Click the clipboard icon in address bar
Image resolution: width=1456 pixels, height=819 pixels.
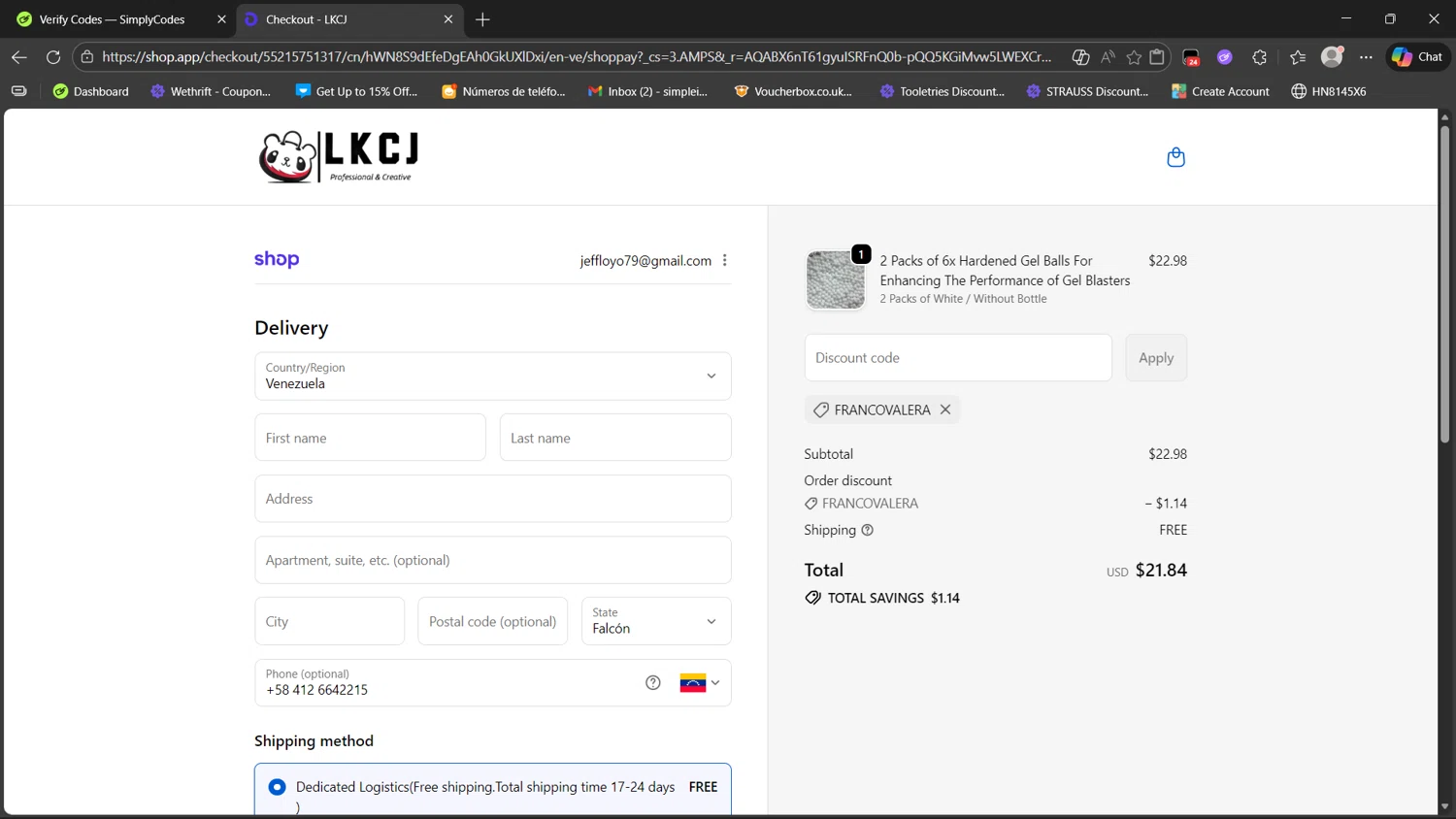point(1157,57)
